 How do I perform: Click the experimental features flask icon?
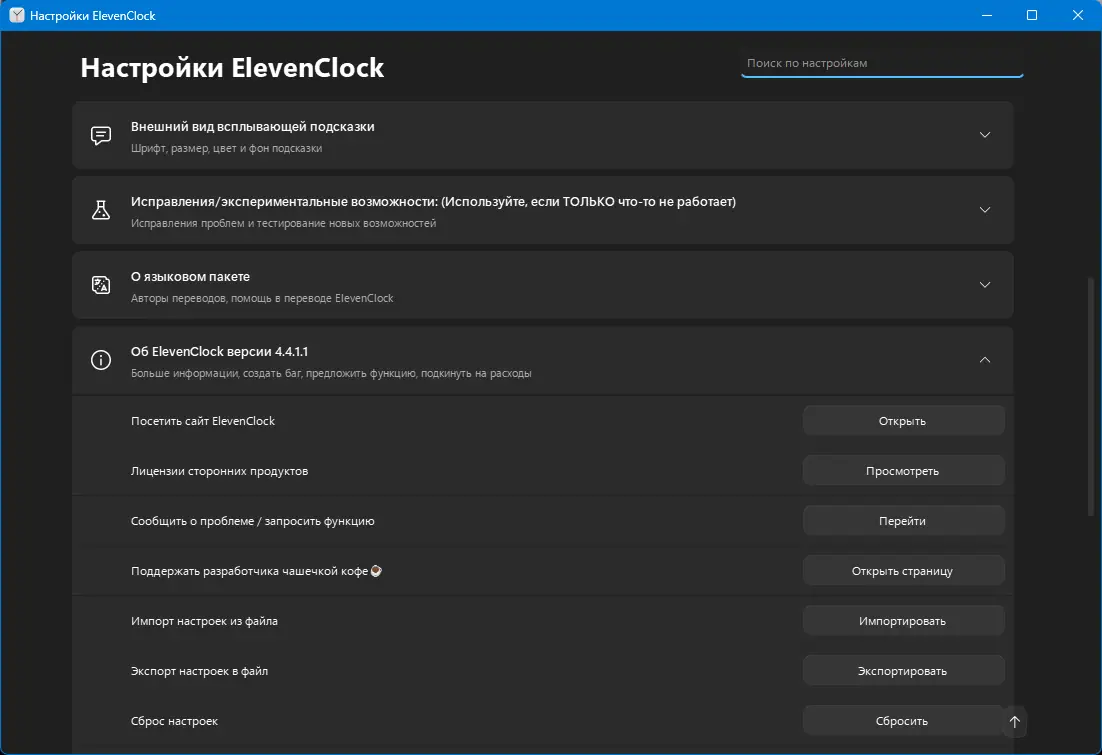[101, 209]
